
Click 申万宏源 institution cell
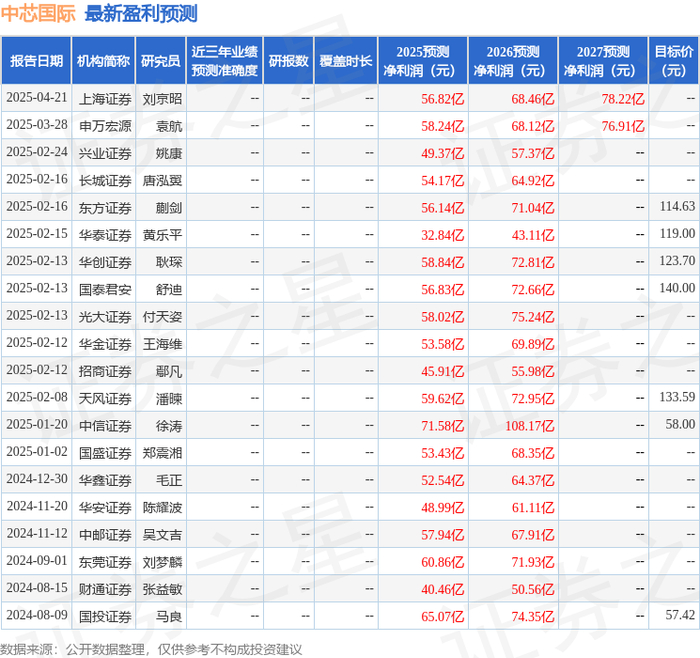[x=105, y=126]
